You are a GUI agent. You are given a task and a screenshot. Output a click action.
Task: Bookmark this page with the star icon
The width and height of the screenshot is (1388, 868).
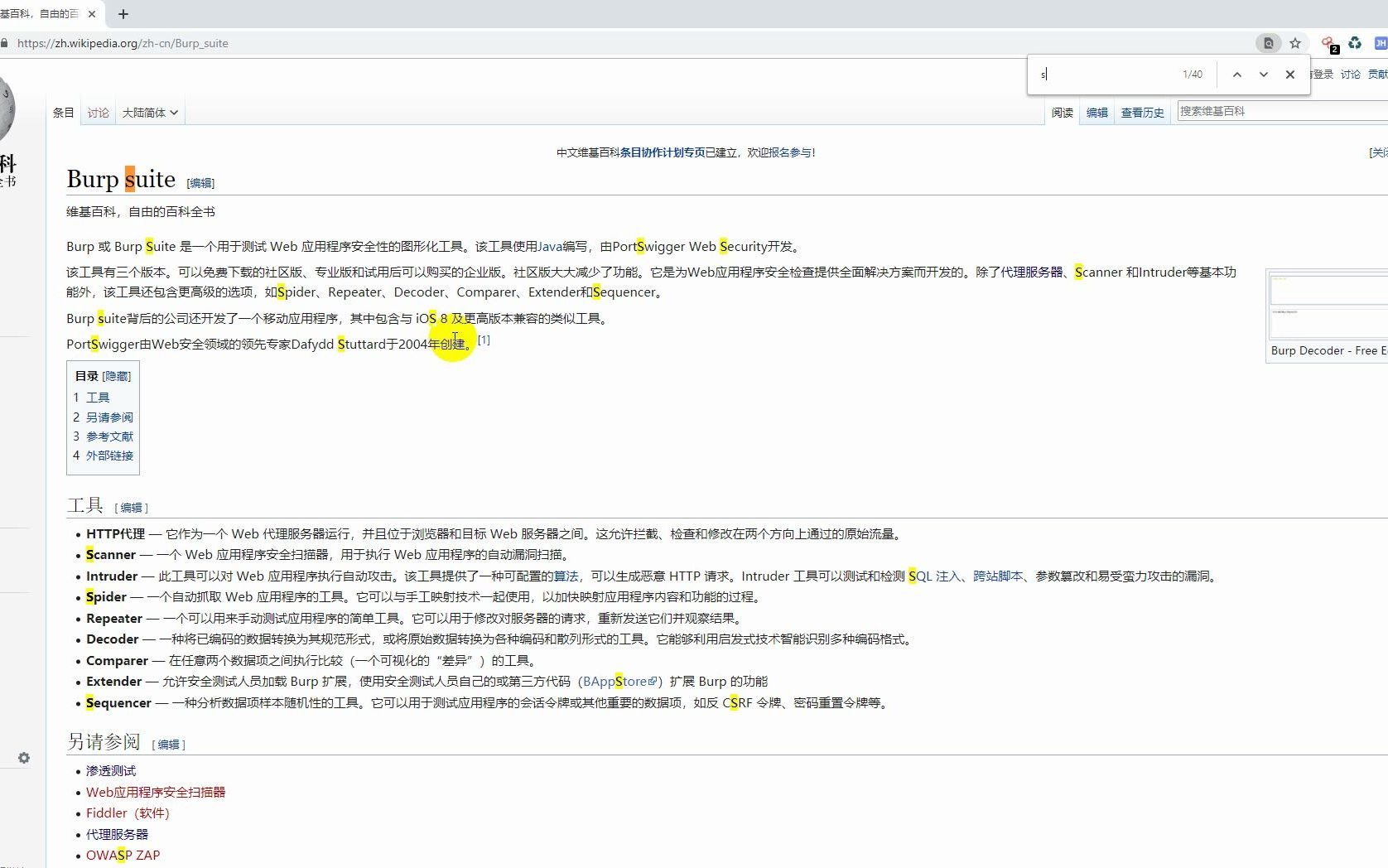tap(1295, 43)
